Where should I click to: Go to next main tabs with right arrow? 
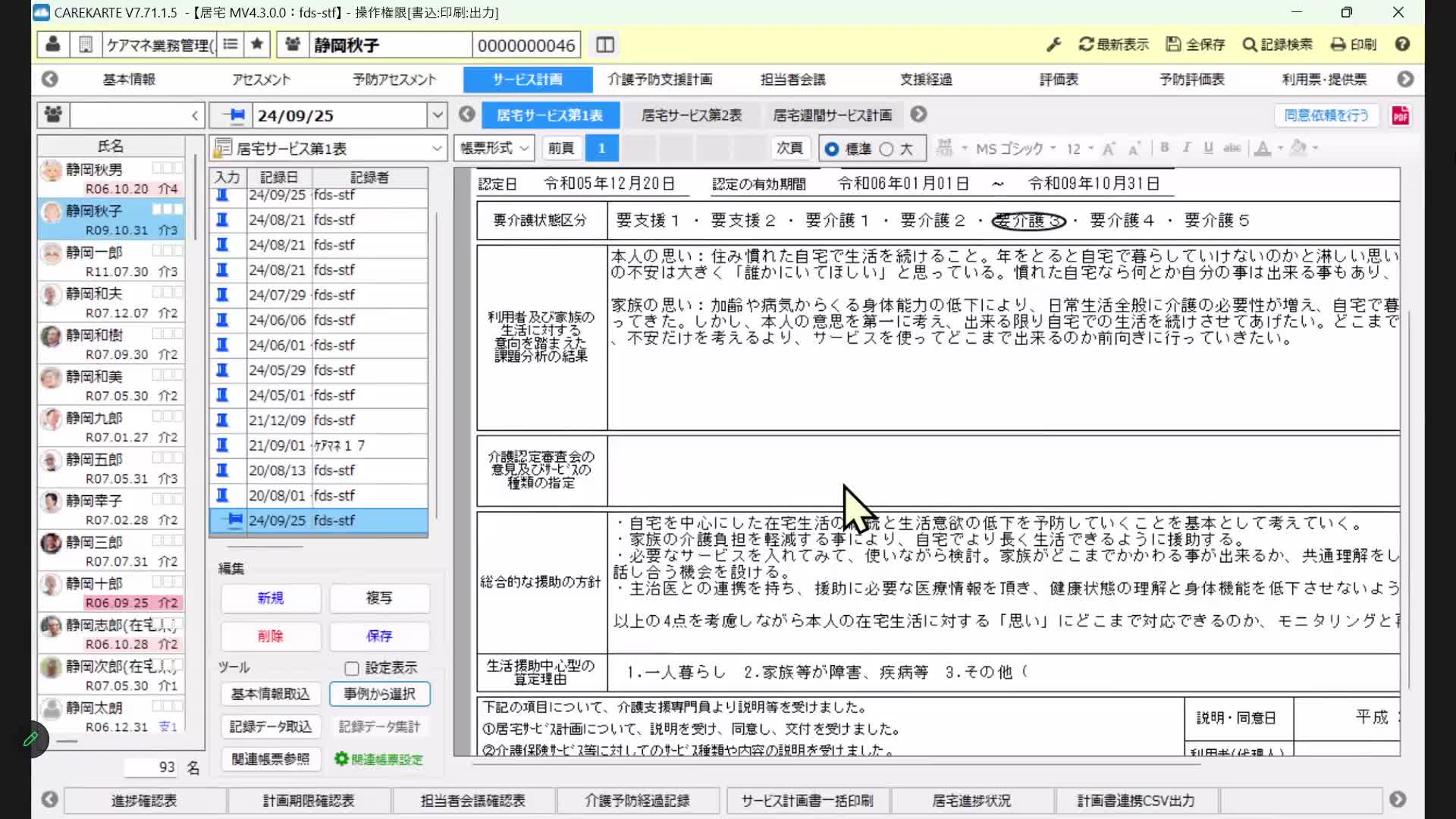[1405, 79]
